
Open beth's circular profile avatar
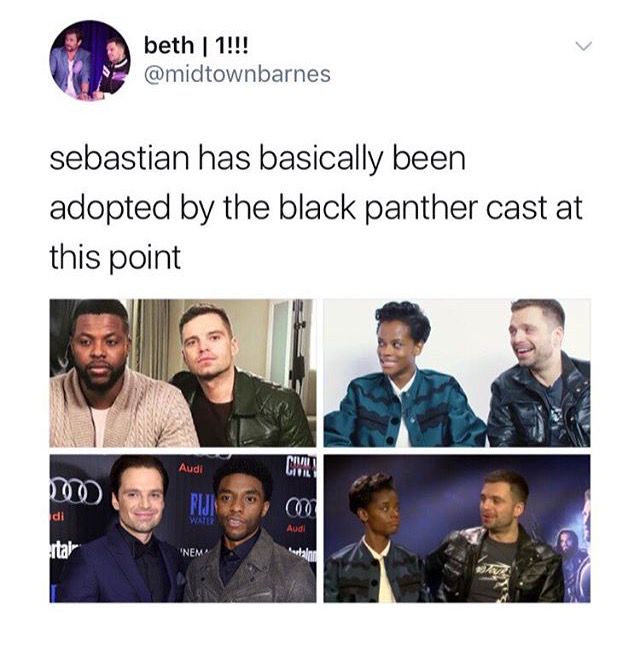[x=90, y=60]
